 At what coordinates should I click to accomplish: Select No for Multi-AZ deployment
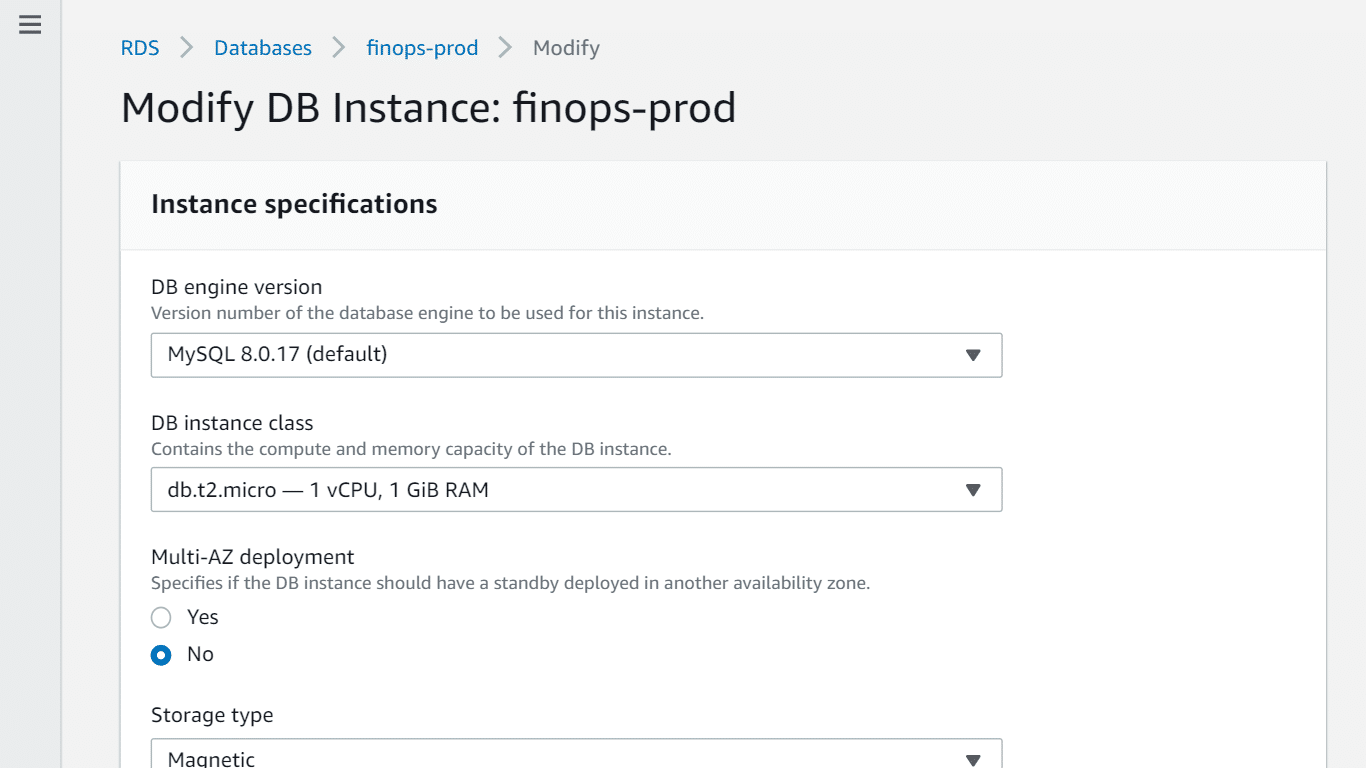161,655
